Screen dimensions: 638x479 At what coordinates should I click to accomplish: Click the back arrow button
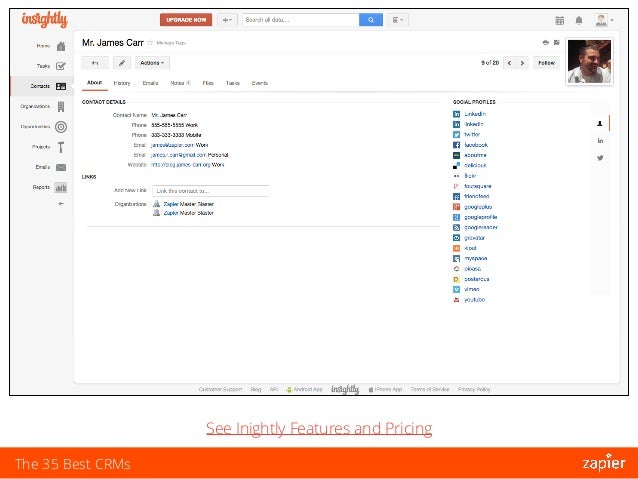point(95,63)
